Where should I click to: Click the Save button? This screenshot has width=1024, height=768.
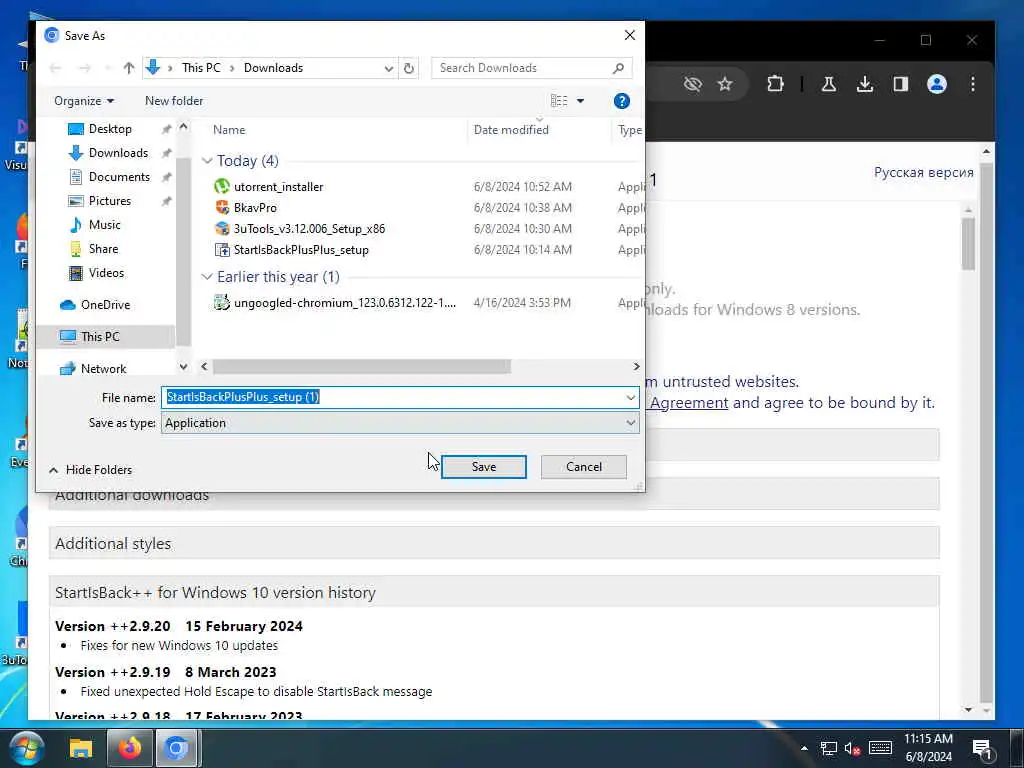tap(484, 467)
